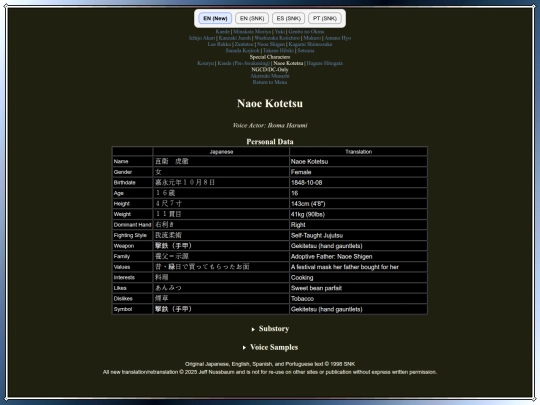Open Genbu no Okina link
The image size is (540, 405).
306,32
